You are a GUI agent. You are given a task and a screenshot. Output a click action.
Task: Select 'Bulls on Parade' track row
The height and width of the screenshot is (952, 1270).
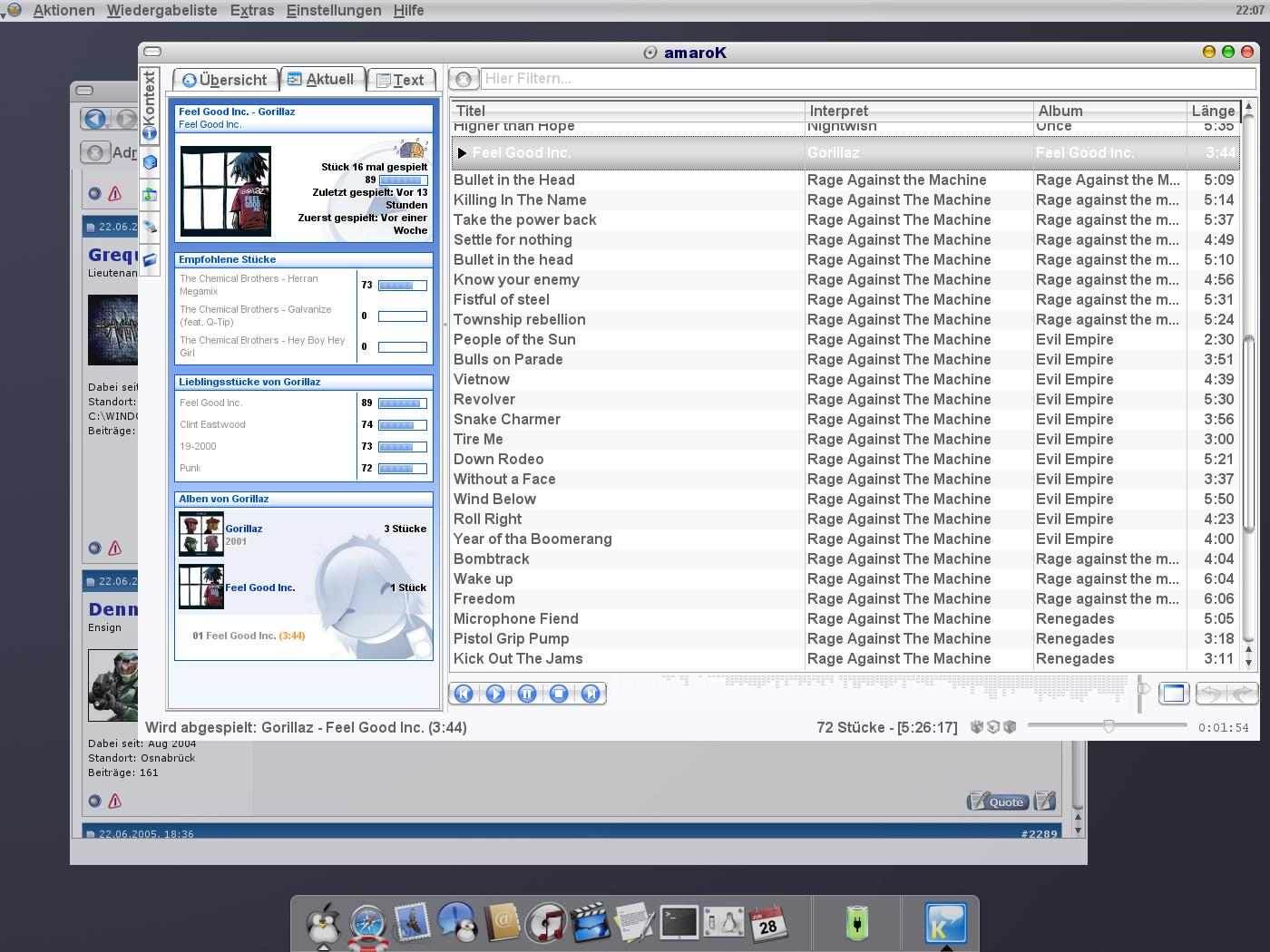[x=845, y=359]
